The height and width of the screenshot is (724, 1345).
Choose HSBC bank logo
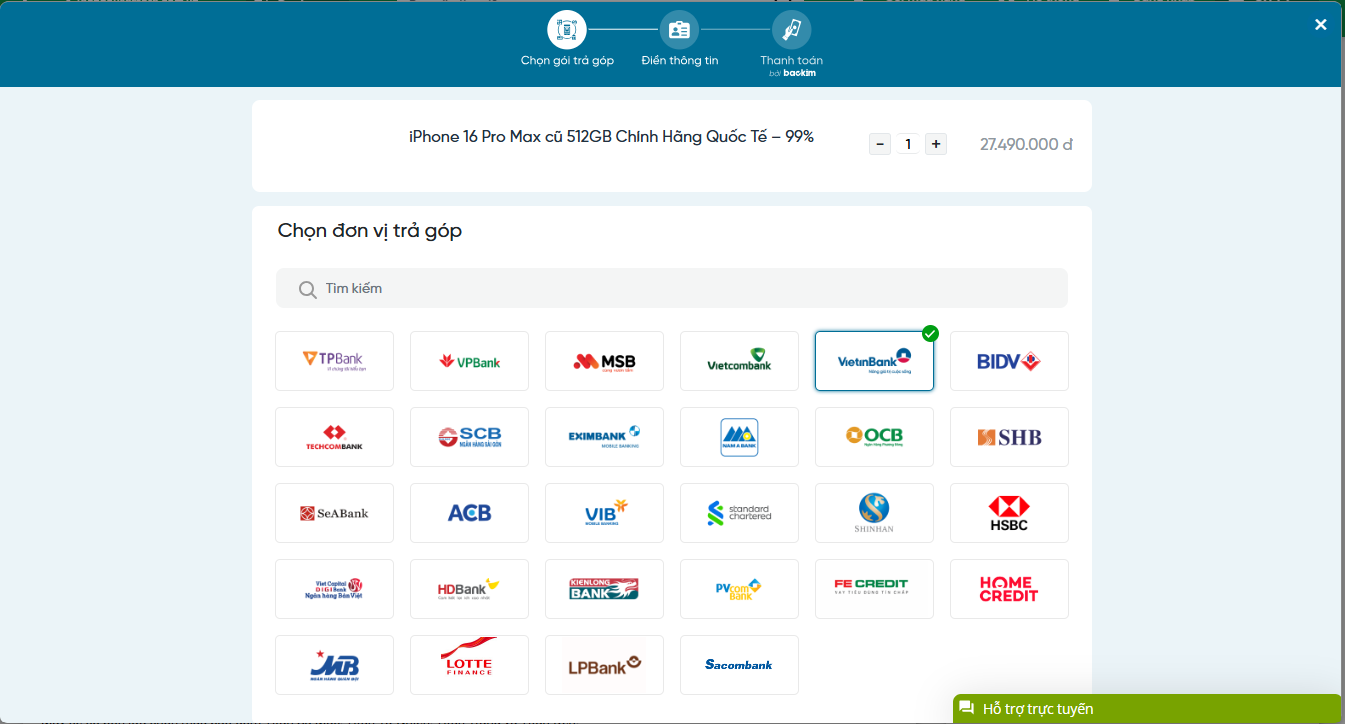click(x=1009, y=513)
